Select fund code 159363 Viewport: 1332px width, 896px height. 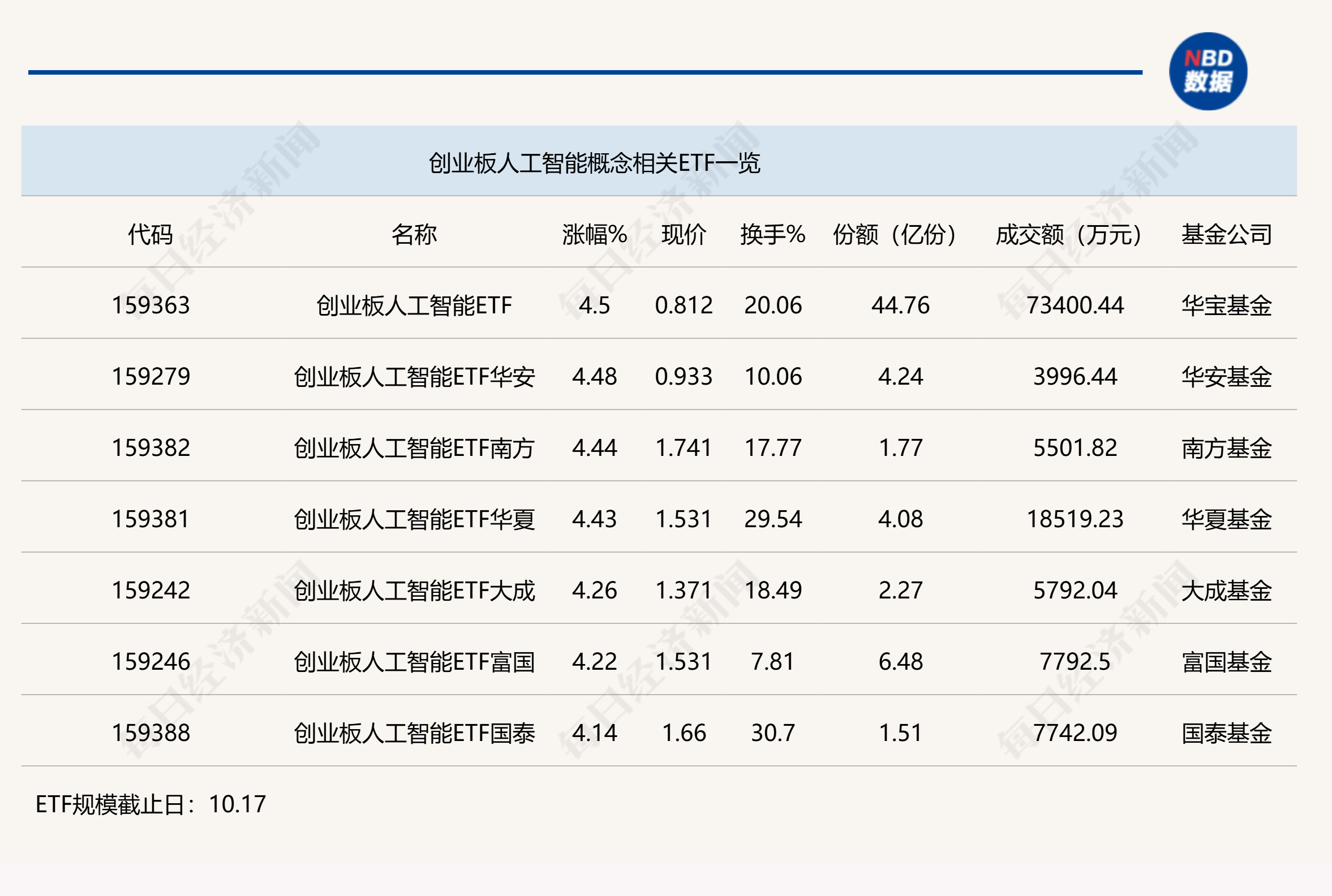coord(151,305)
